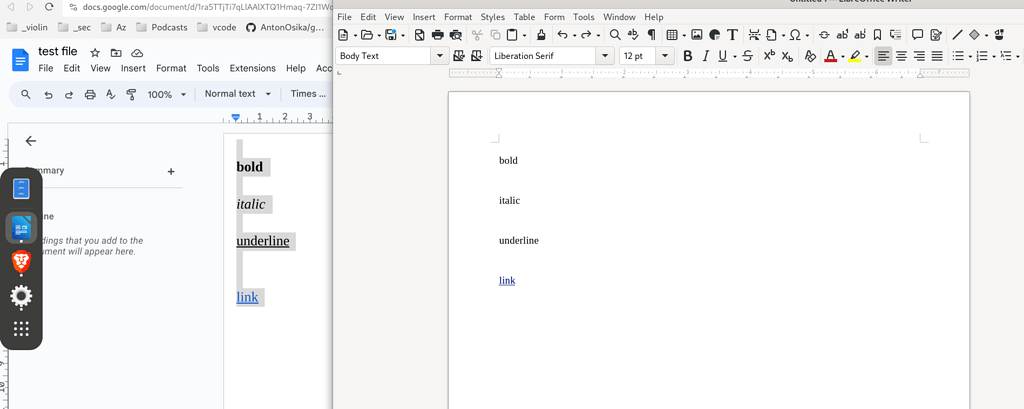Open Body Text paragraph style dropdown
This screenshot has height=409, width=1024.
pos(440,56)
